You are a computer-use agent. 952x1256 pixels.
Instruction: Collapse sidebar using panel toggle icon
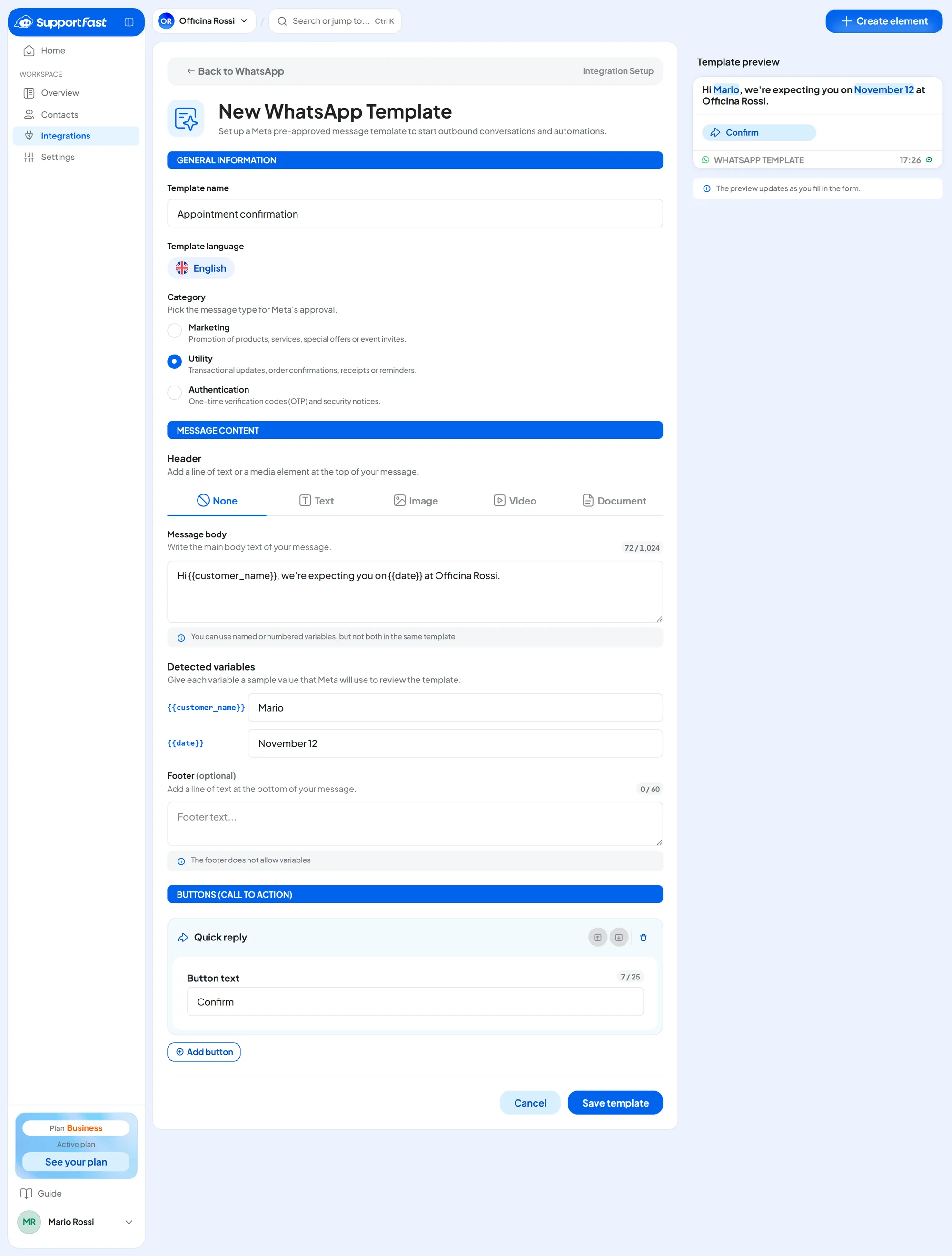point(129,21)
